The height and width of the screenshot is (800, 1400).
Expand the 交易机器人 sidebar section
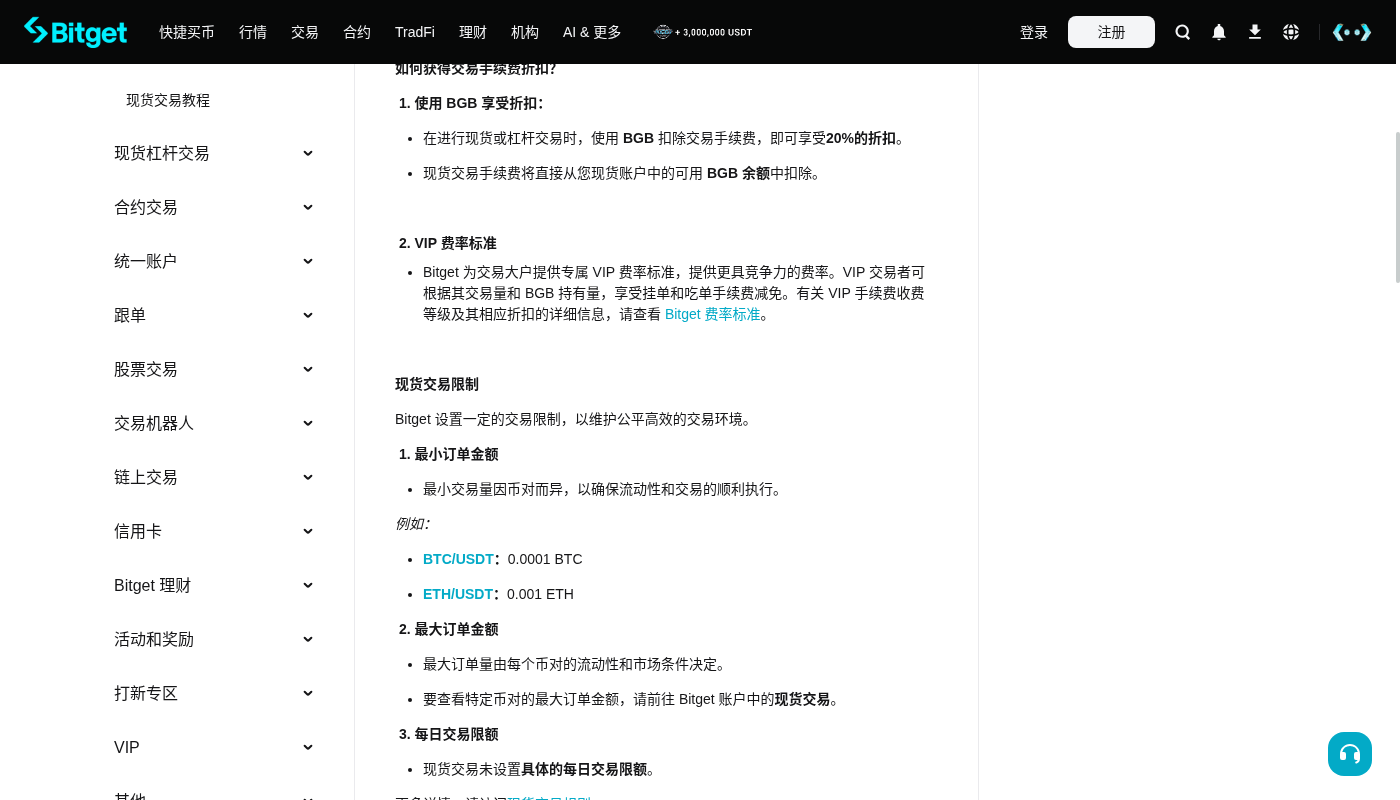pos(214,423)
